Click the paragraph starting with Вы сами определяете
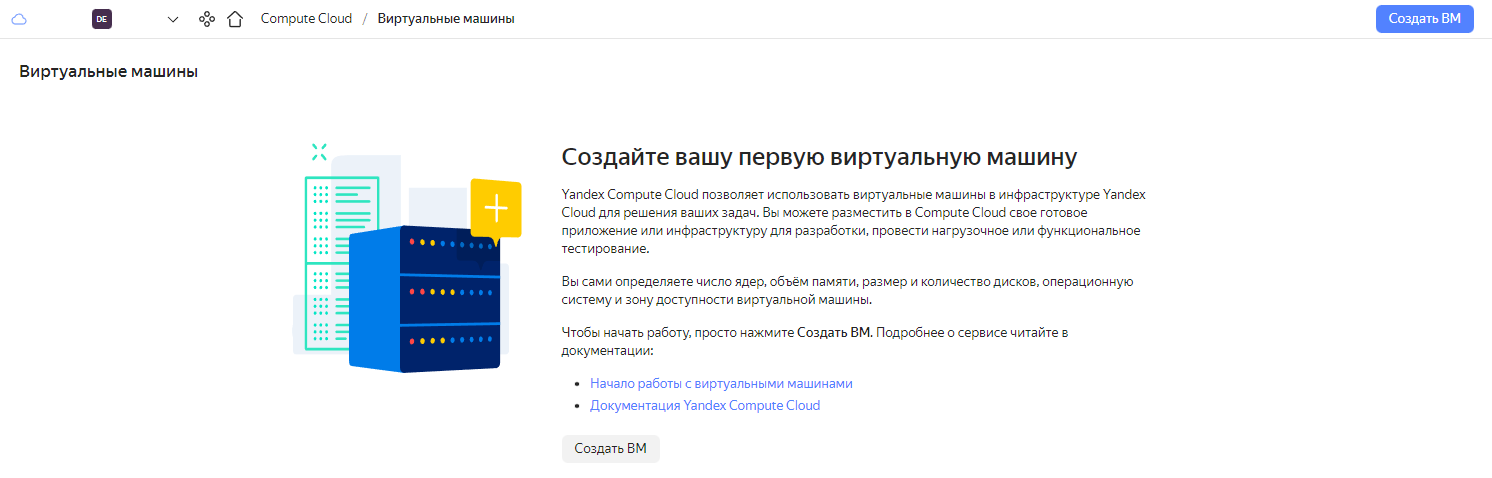 click(x=847, y=291)
